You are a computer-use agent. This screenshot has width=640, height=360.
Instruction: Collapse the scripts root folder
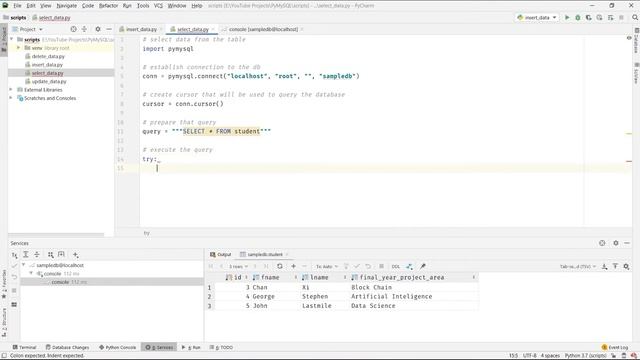(12, 40)
